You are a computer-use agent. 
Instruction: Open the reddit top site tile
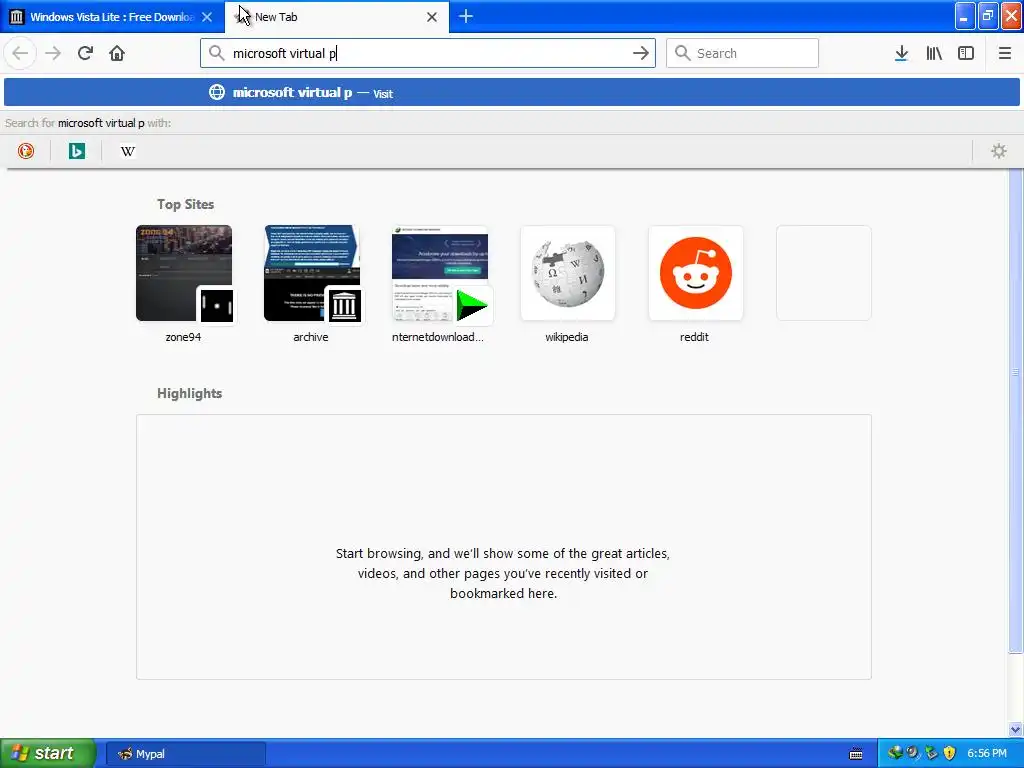point(696,273)
